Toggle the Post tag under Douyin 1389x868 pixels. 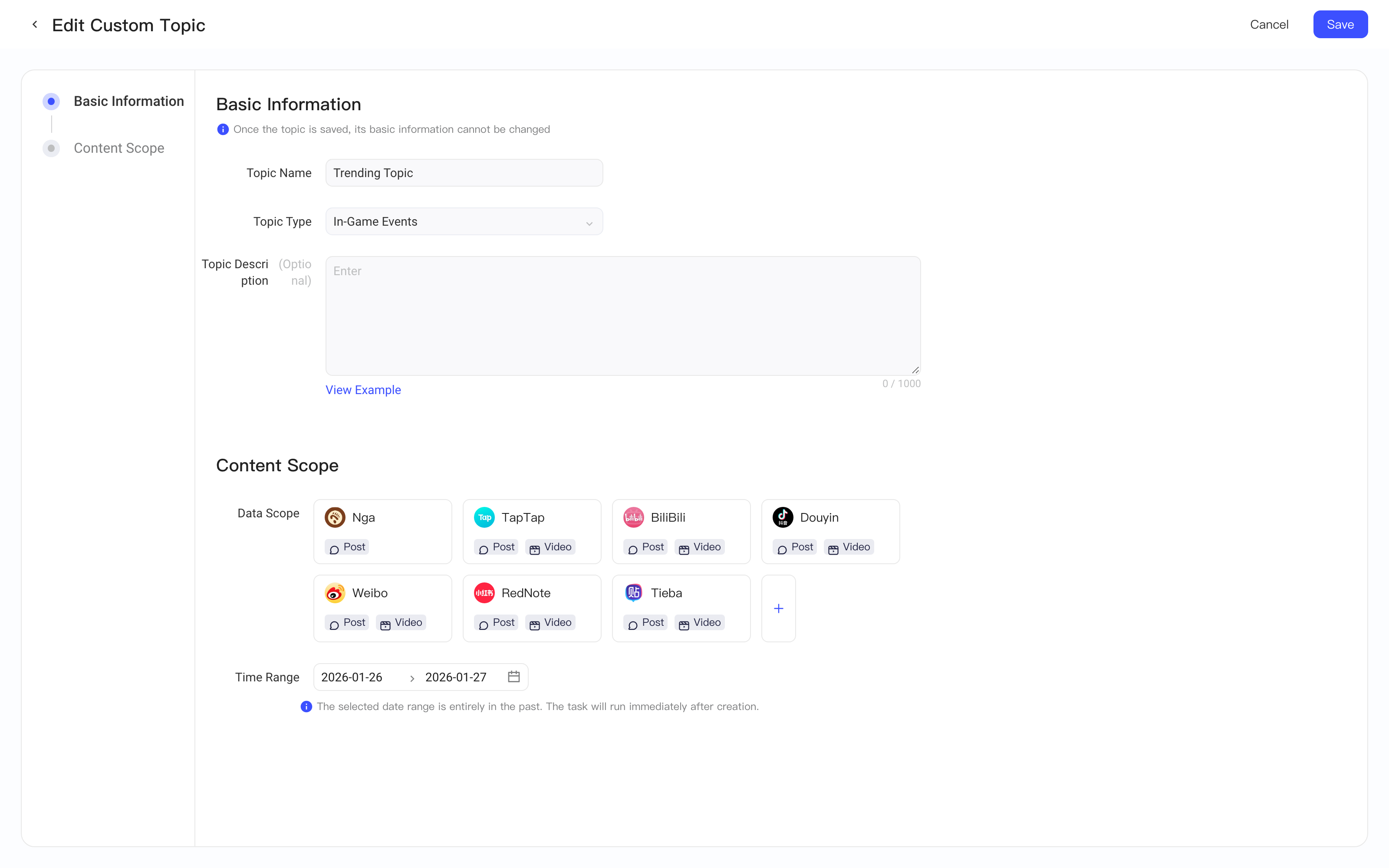click(794, 547)
